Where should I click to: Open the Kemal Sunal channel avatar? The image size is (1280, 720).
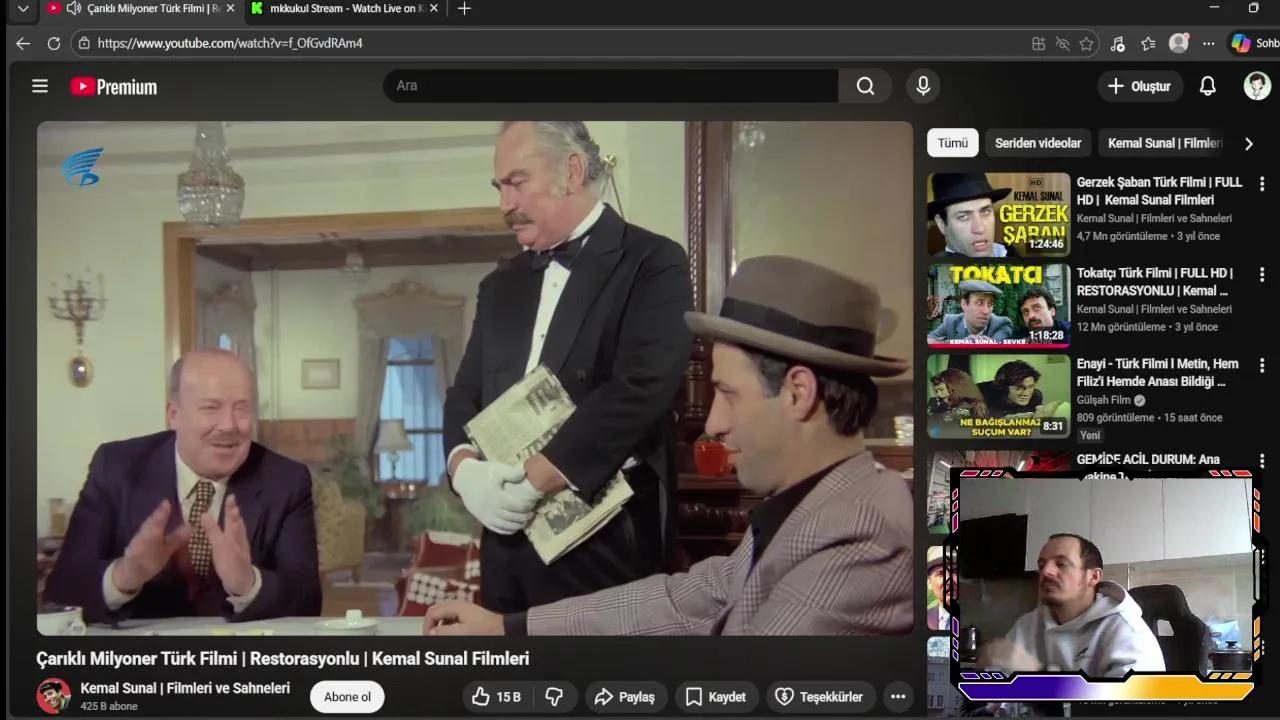[x=54, y=696]
